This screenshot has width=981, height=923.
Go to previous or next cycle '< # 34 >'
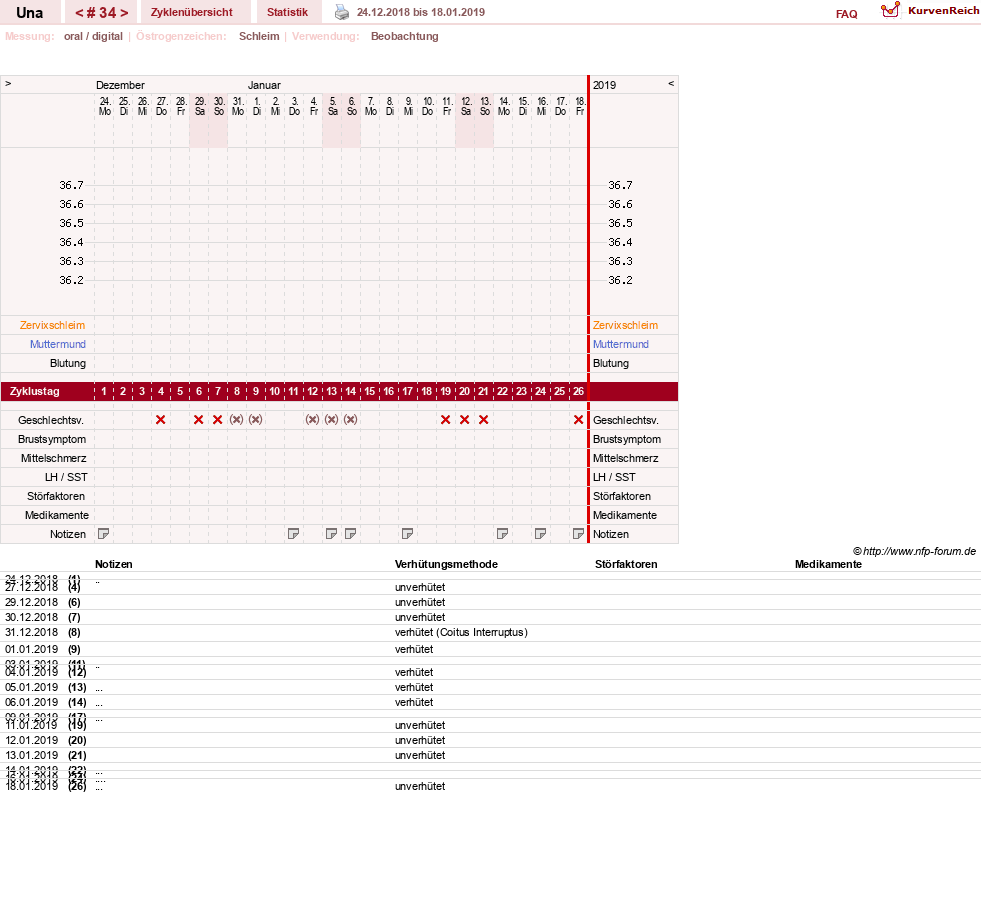101,13
